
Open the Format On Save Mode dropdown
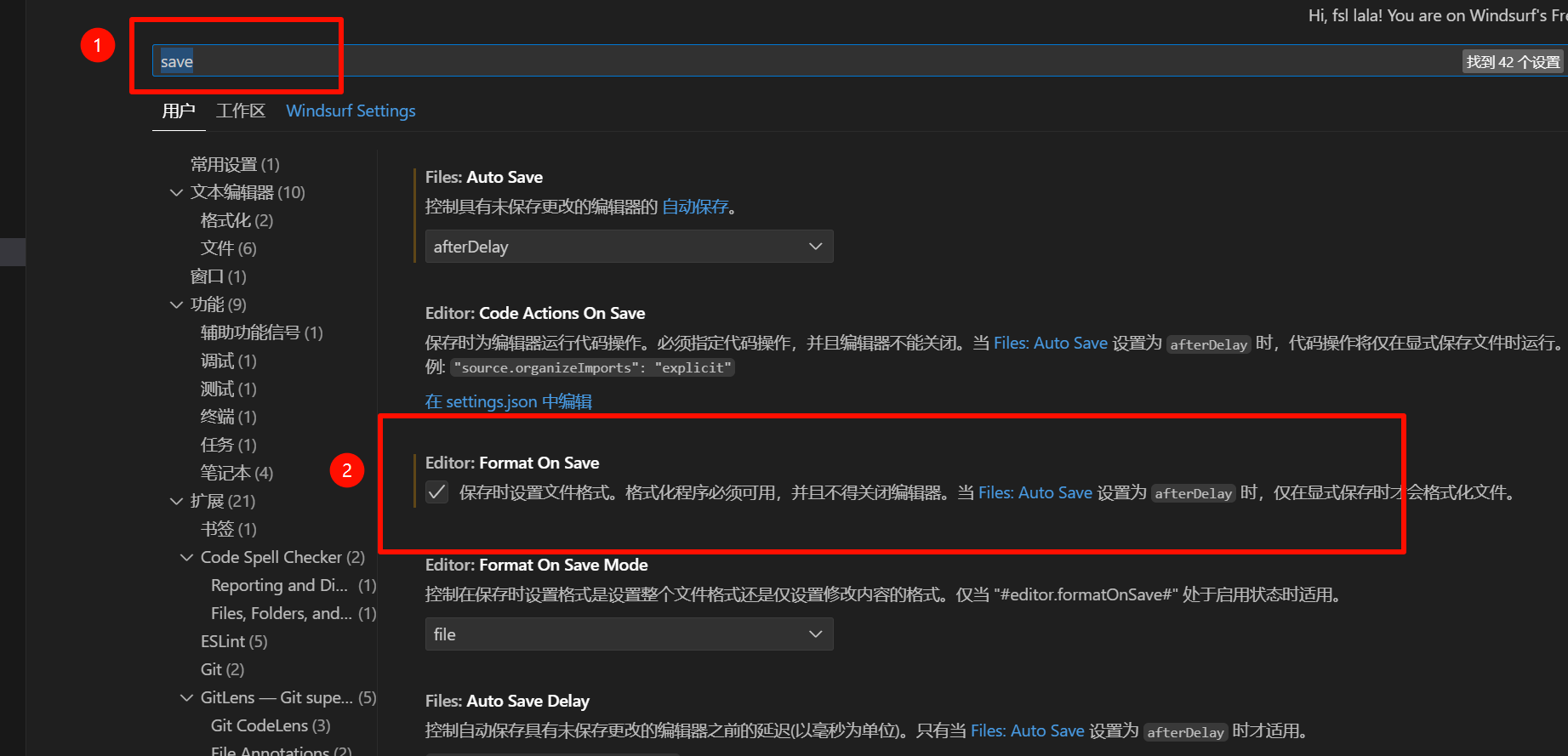629,634
